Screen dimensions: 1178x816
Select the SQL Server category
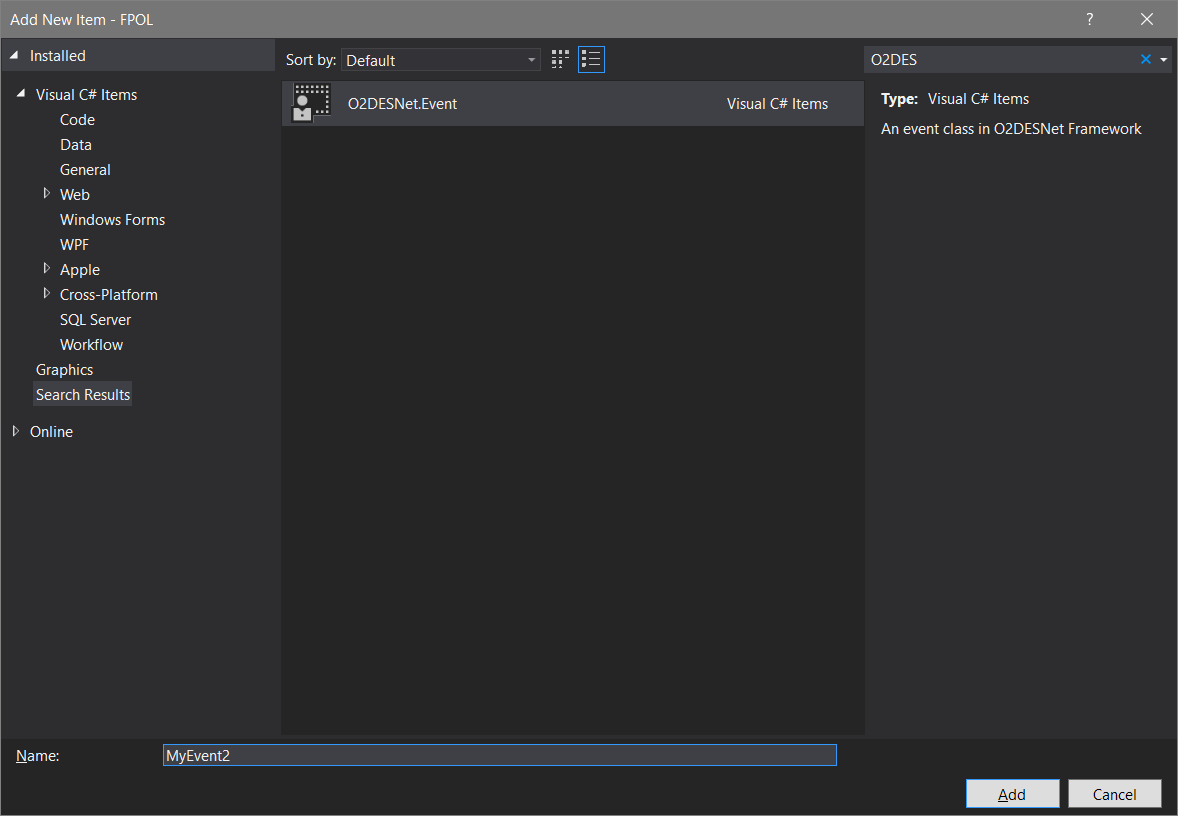pyautogui.click(x=95, y=319)
